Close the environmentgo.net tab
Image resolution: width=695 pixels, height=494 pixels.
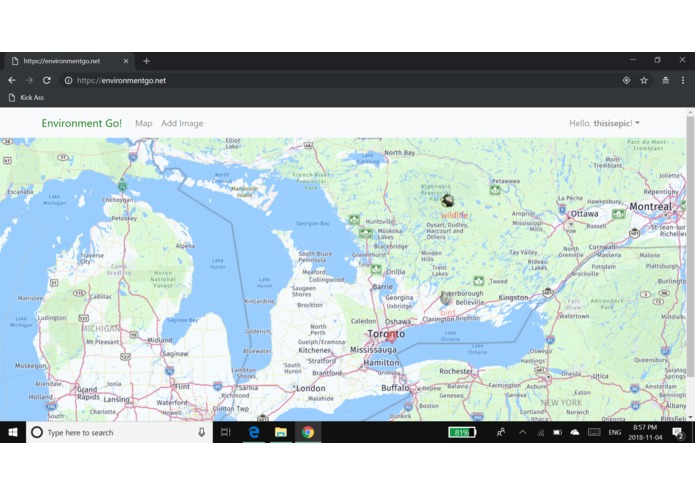tap(126, 61)
